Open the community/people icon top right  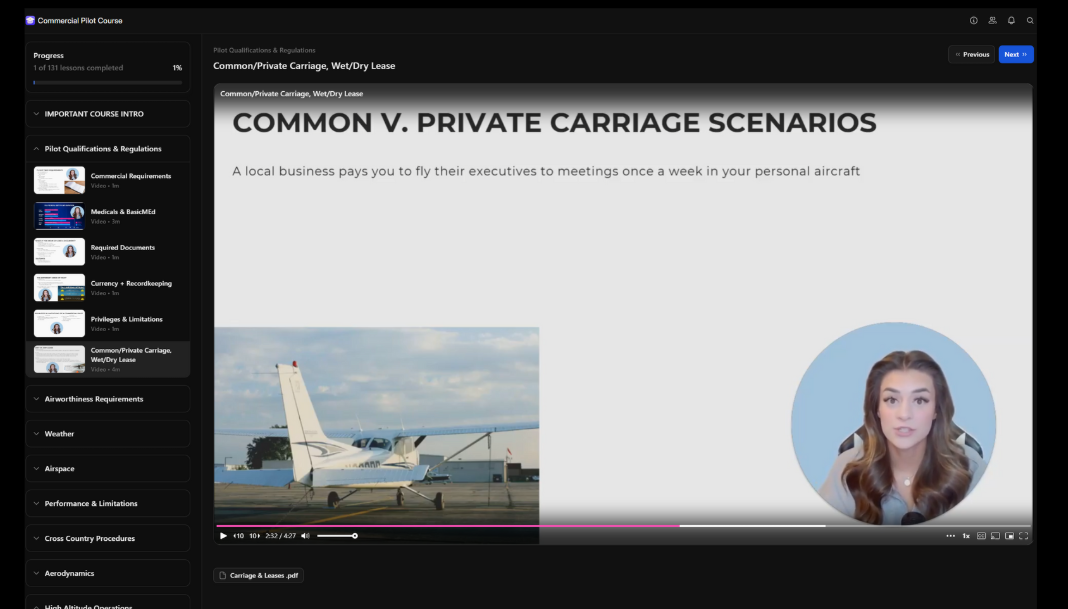click(x=992, y=19)
